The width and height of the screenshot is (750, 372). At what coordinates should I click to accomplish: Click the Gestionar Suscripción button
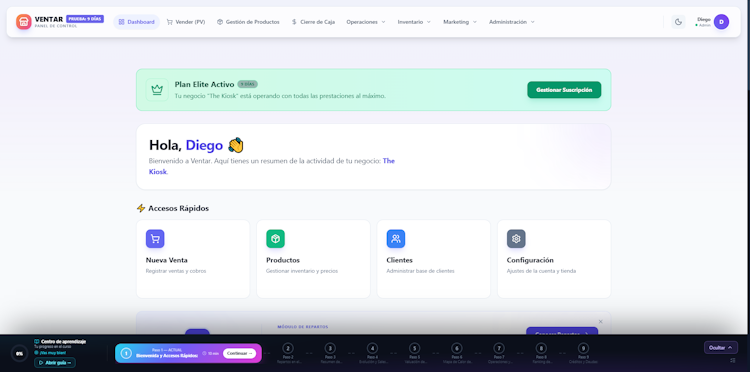564,90
